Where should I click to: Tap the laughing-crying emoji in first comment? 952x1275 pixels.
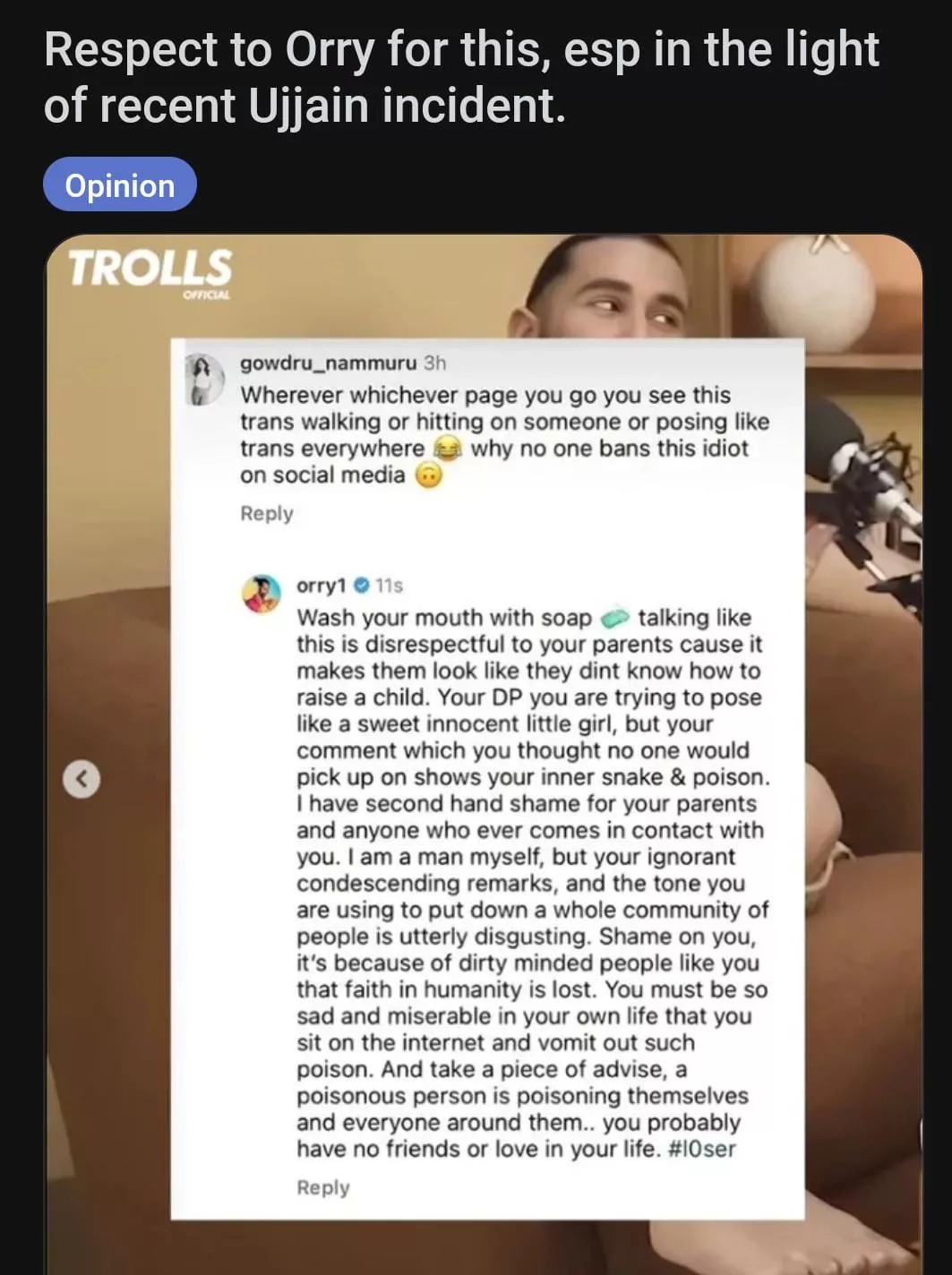click(446, 449)
